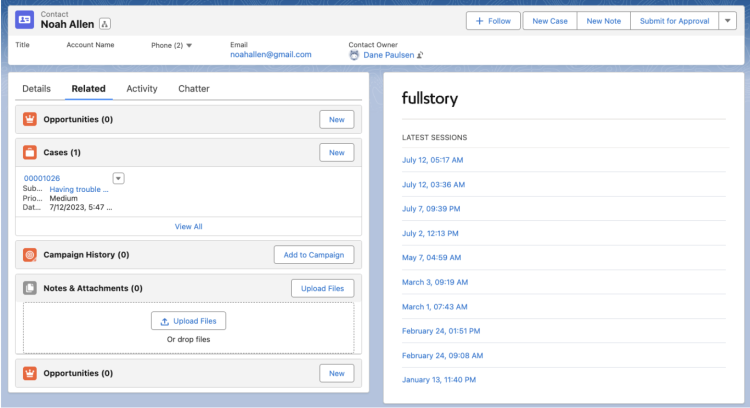Image resolution: width=750 pixels, height=408 pixels.
Task: Open session July 7, 09:39 PM
Action: point(431,209)
